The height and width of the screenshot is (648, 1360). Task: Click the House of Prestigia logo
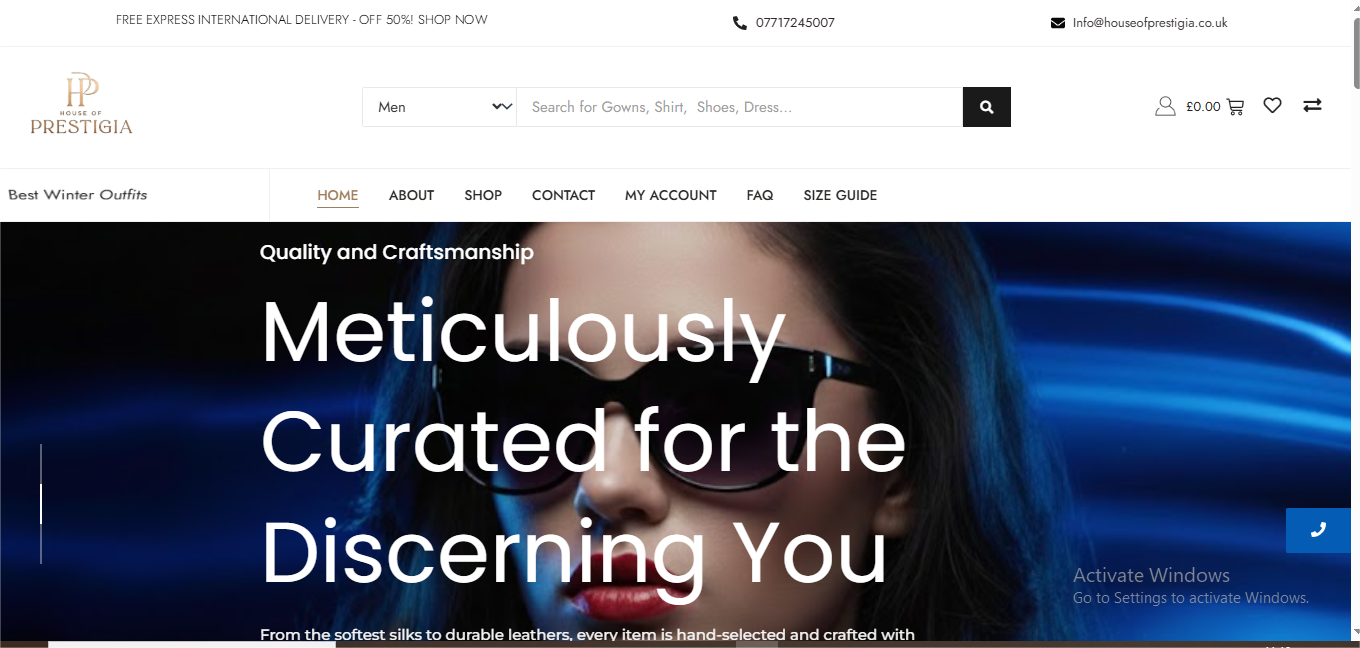pos(81,104)
